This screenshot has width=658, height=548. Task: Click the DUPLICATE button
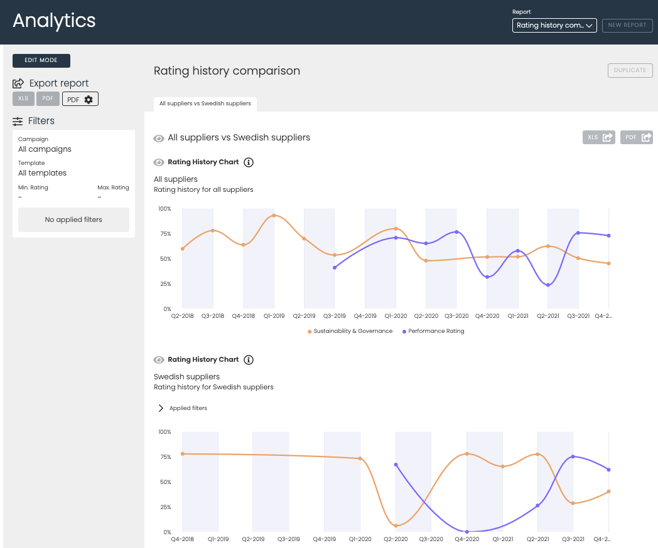pos(630,70)
